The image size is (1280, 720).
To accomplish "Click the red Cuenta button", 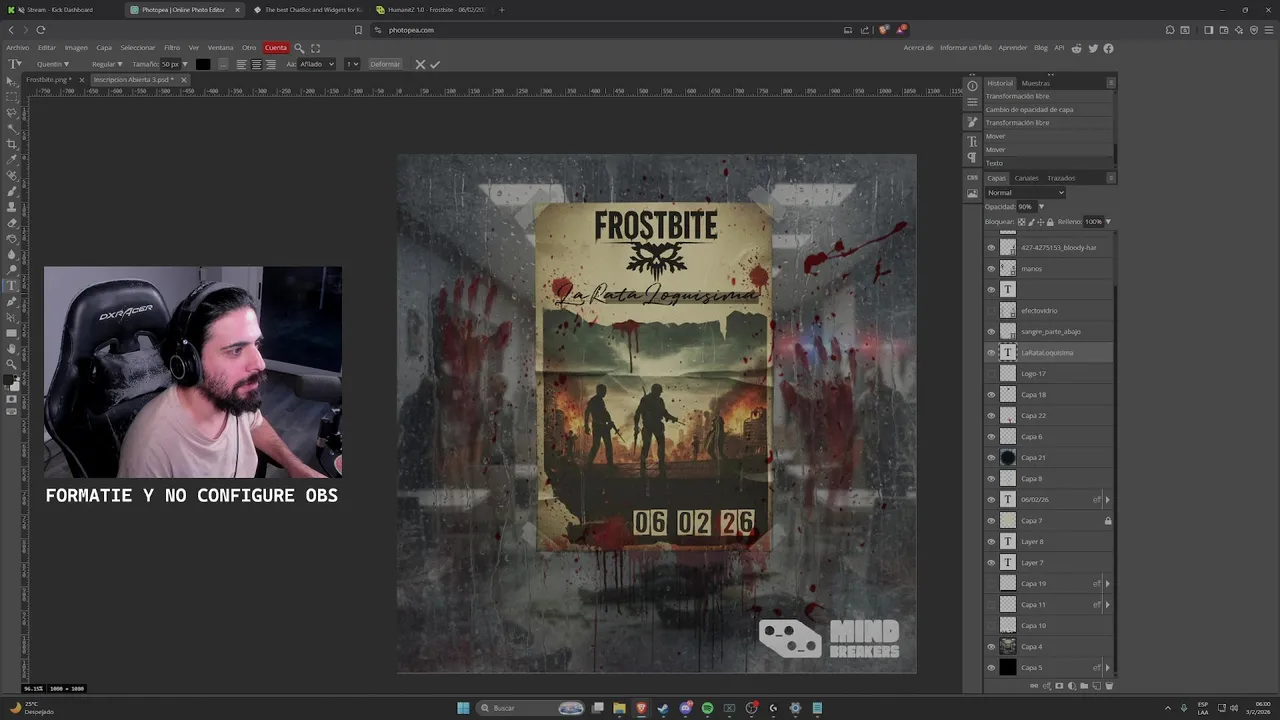I will point(276,48).
